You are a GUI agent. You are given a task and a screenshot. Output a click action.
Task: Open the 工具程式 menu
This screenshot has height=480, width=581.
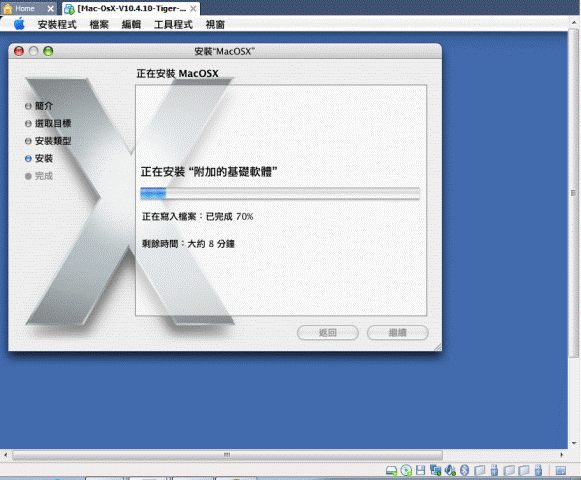173,25
